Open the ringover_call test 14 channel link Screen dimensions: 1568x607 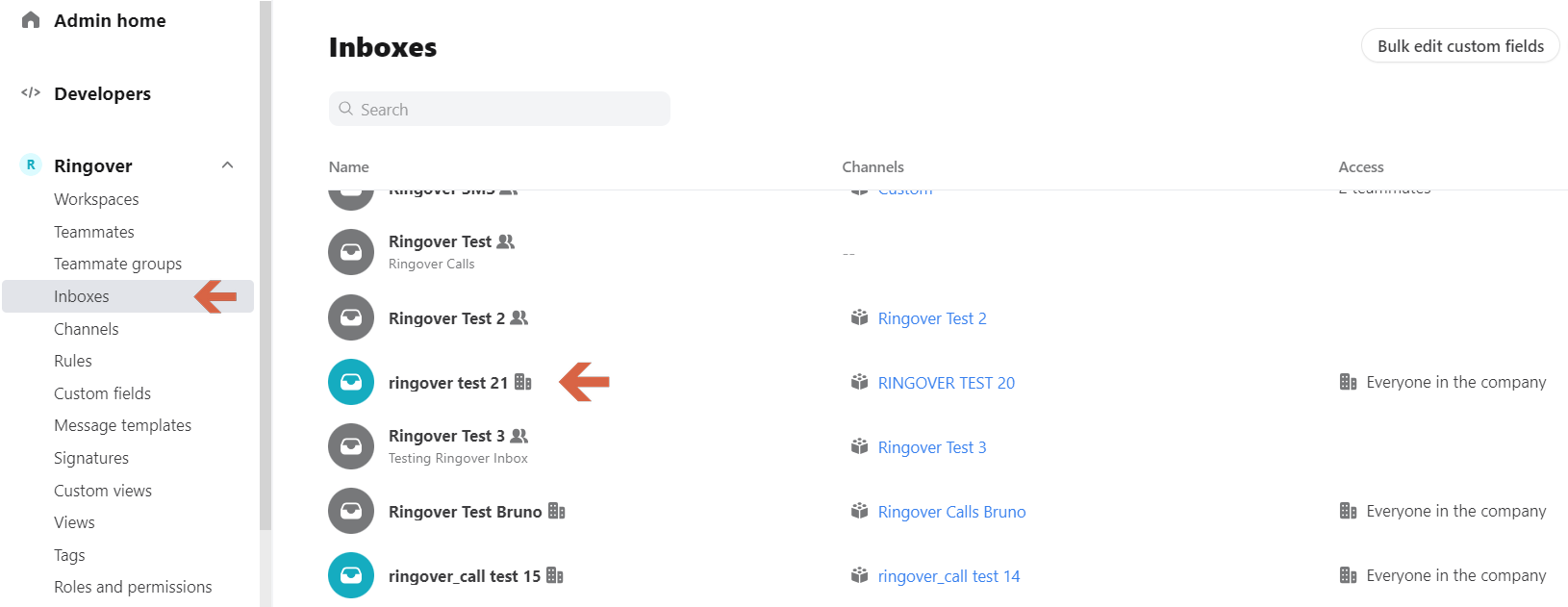point(949,576)
